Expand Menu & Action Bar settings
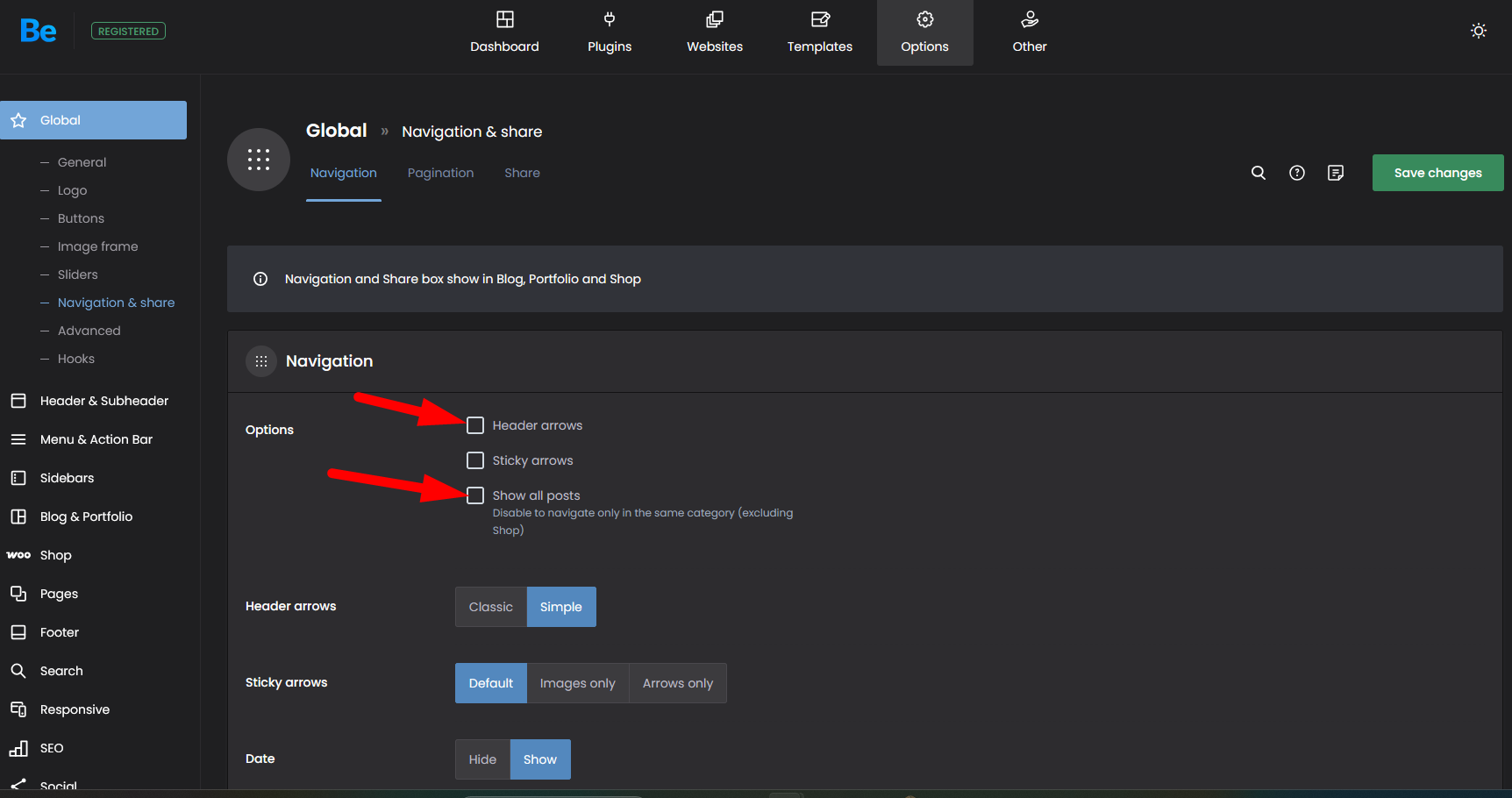This screenshot has height=798, width=1512. coord(96,439)
